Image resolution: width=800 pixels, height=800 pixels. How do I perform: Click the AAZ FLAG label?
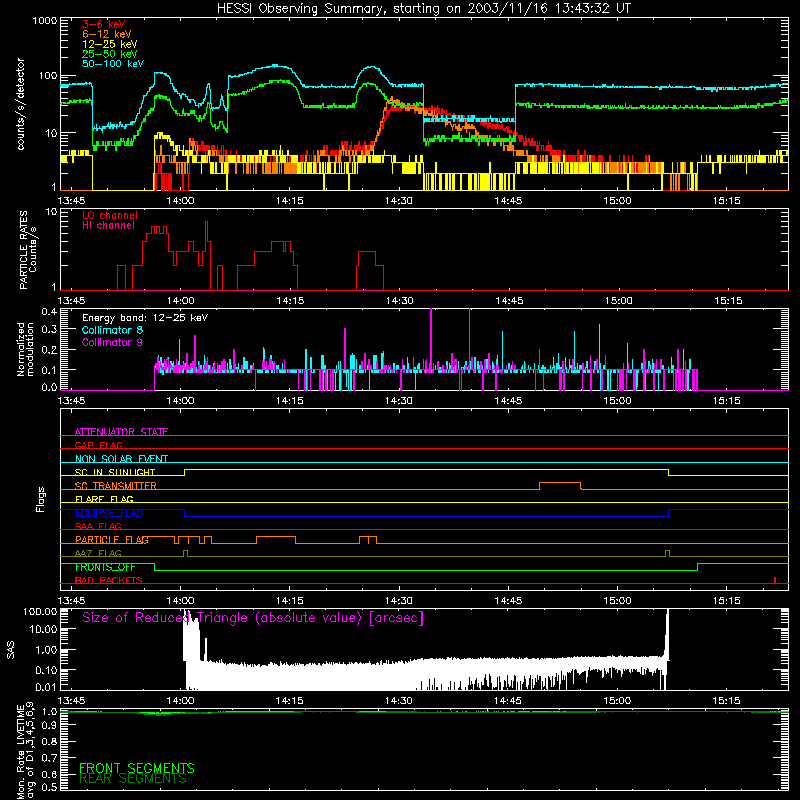click(x=98, y=553)
